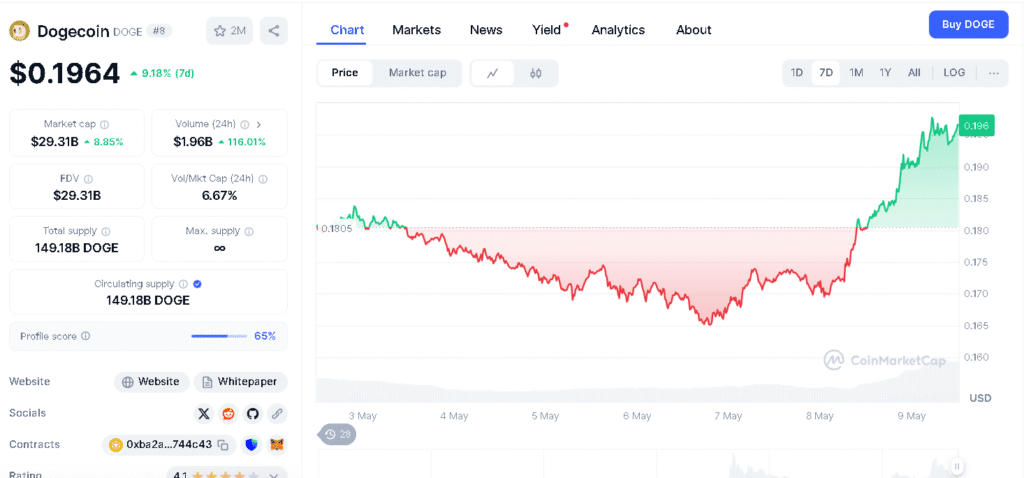Expand the Volume (24h) arrow

coord(259,124)
